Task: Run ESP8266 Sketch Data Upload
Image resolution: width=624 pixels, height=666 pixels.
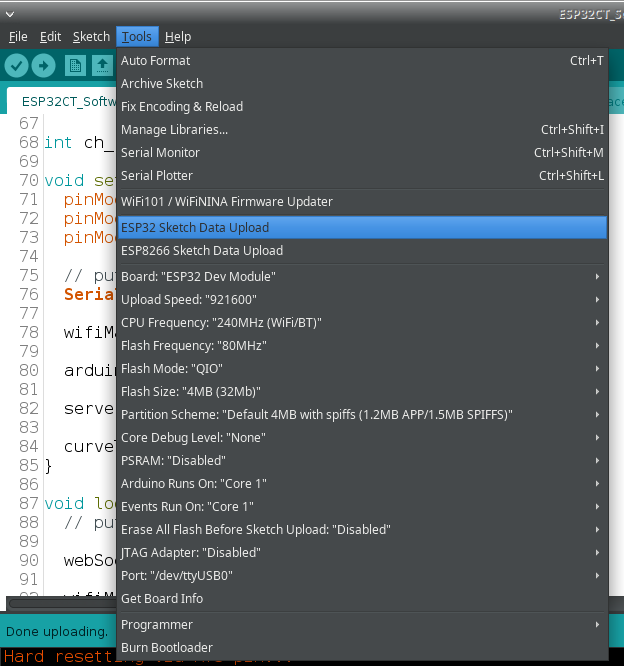Action: [x=361, y=251]
